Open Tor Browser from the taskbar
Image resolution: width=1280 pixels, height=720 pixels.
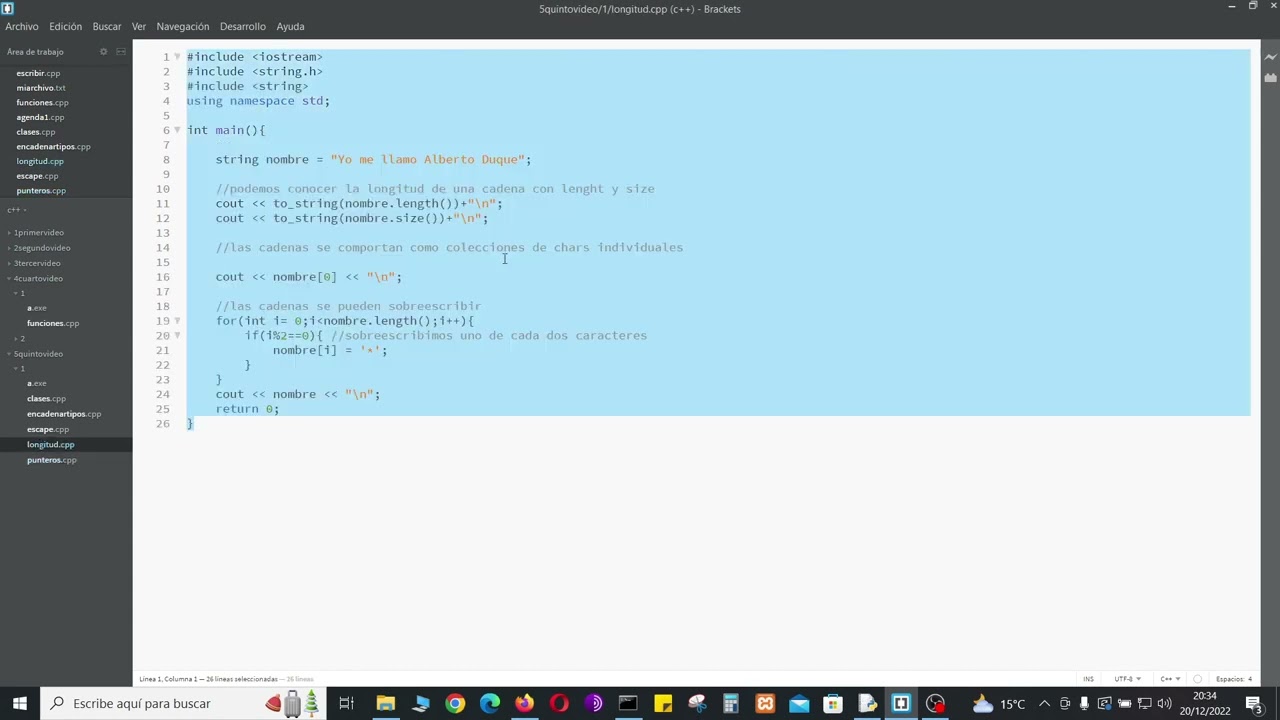594,703
